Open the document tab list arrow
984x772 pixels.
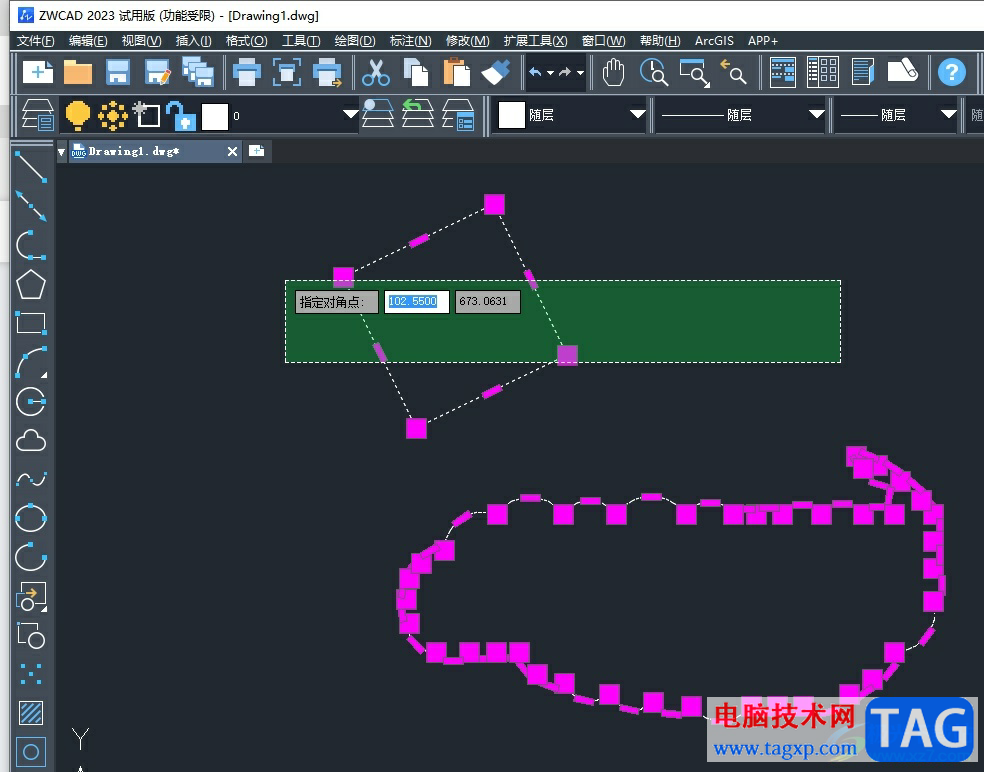(x=62, y=152)
